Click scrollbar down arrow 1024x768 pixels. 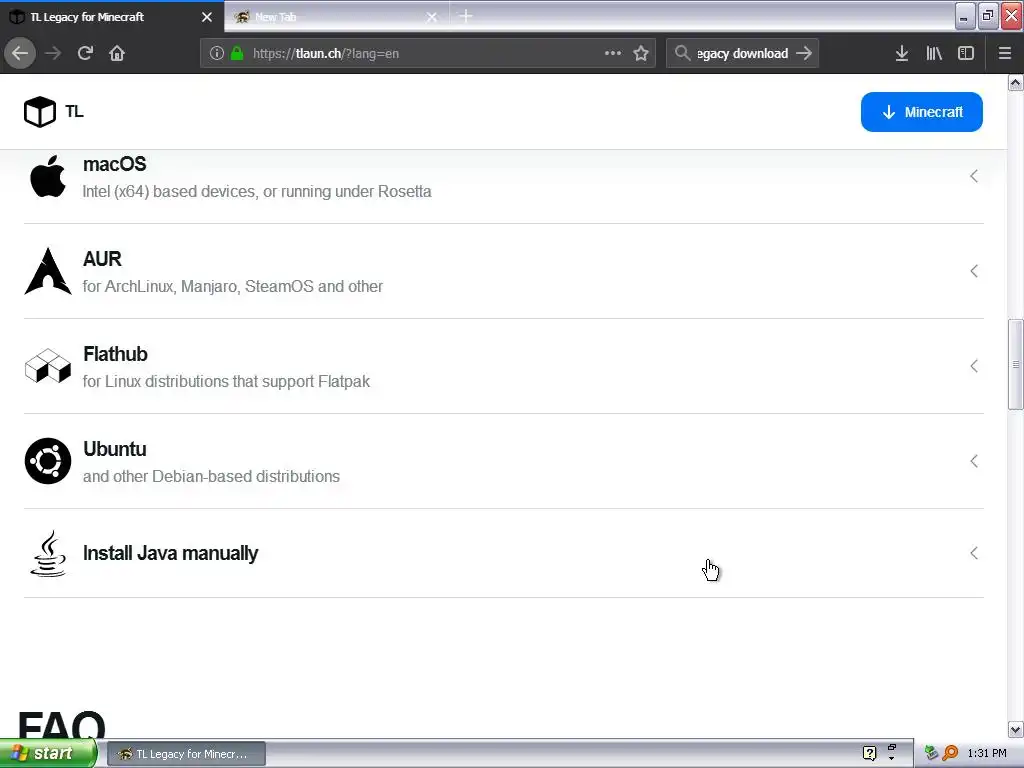(1016, 729)
